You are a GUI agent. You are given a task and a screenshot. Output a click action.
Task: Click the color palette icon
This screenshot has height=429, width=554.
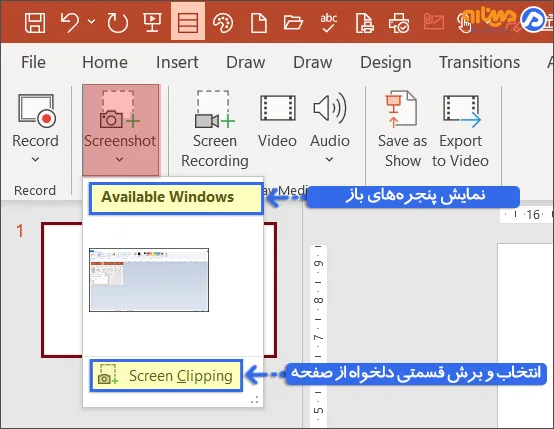point(223,23)
